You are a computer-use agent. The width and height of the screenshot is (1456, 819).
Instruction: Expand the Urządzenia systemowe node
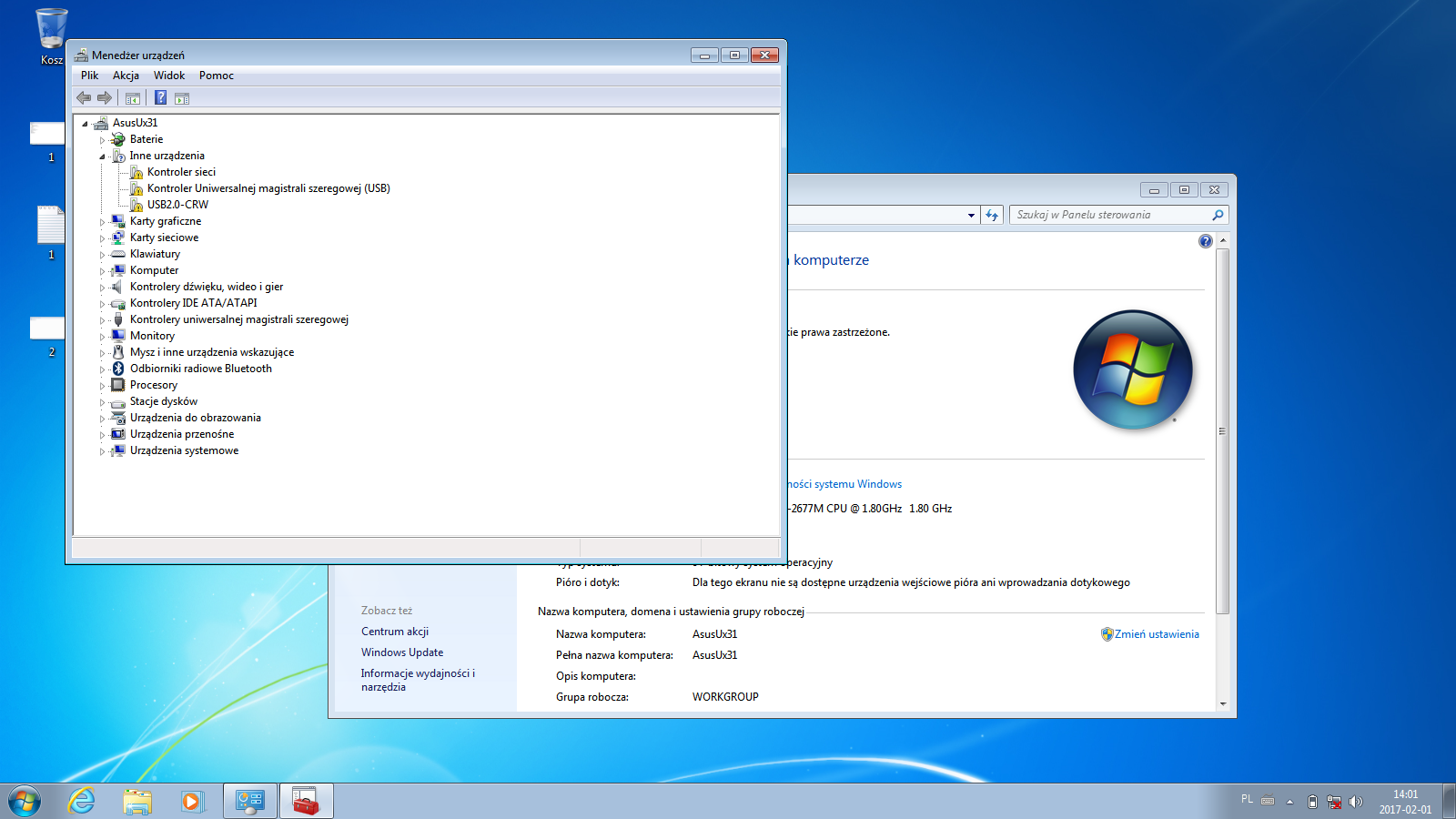click(103, 451)
